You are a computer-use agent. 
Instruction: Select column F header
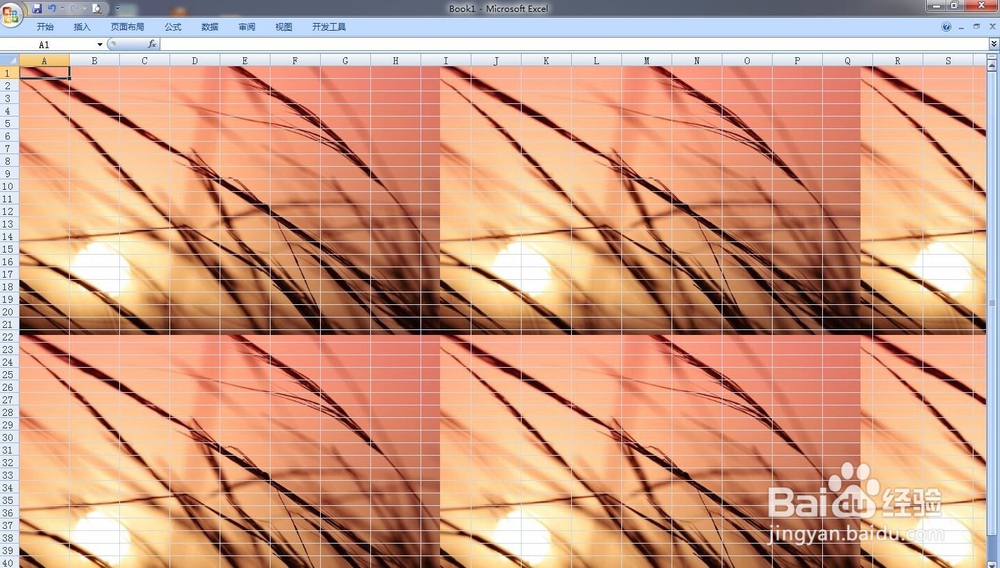click(x=295, y=61)
